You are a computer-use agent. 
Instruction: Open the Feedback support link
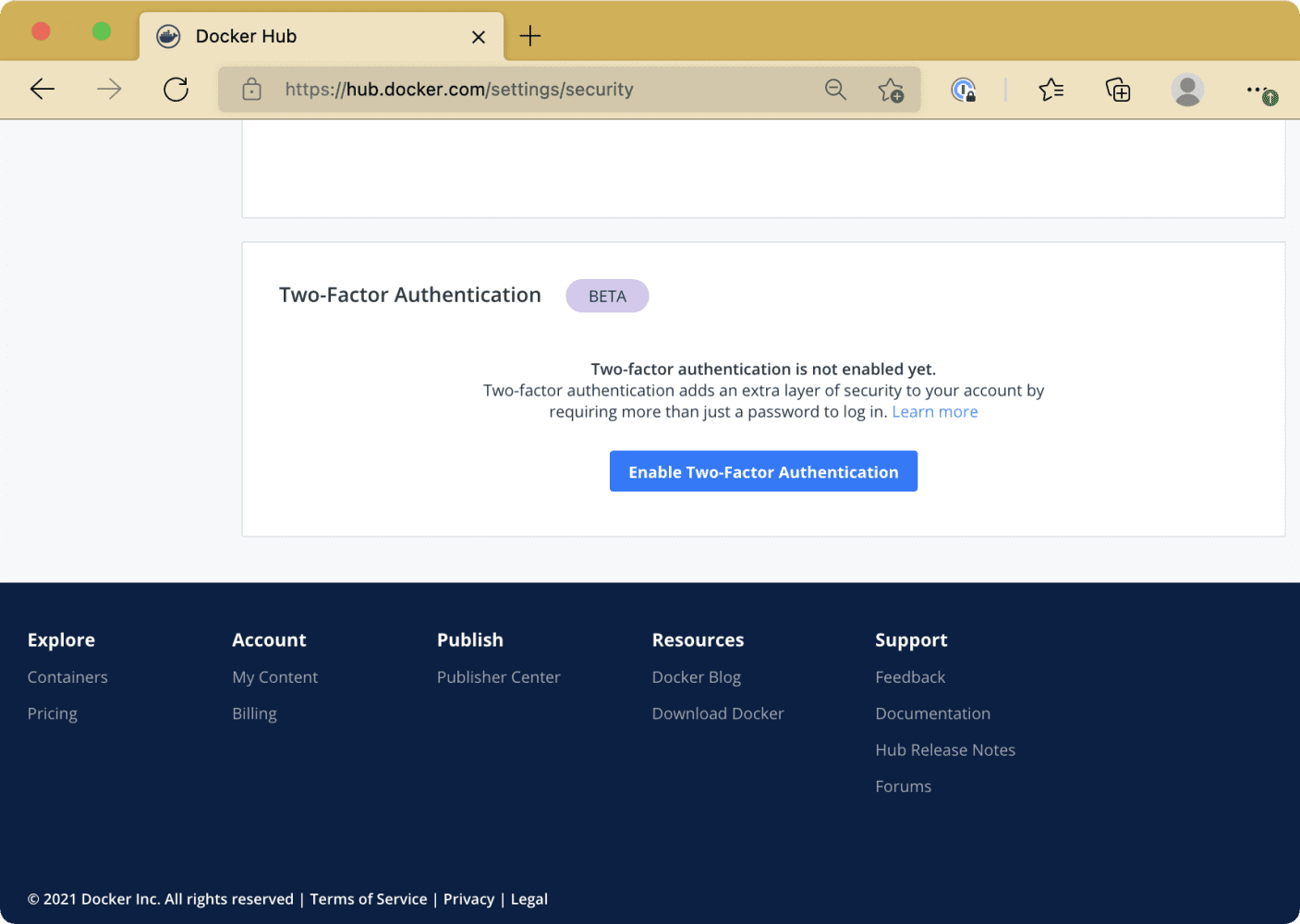(910, 677)
